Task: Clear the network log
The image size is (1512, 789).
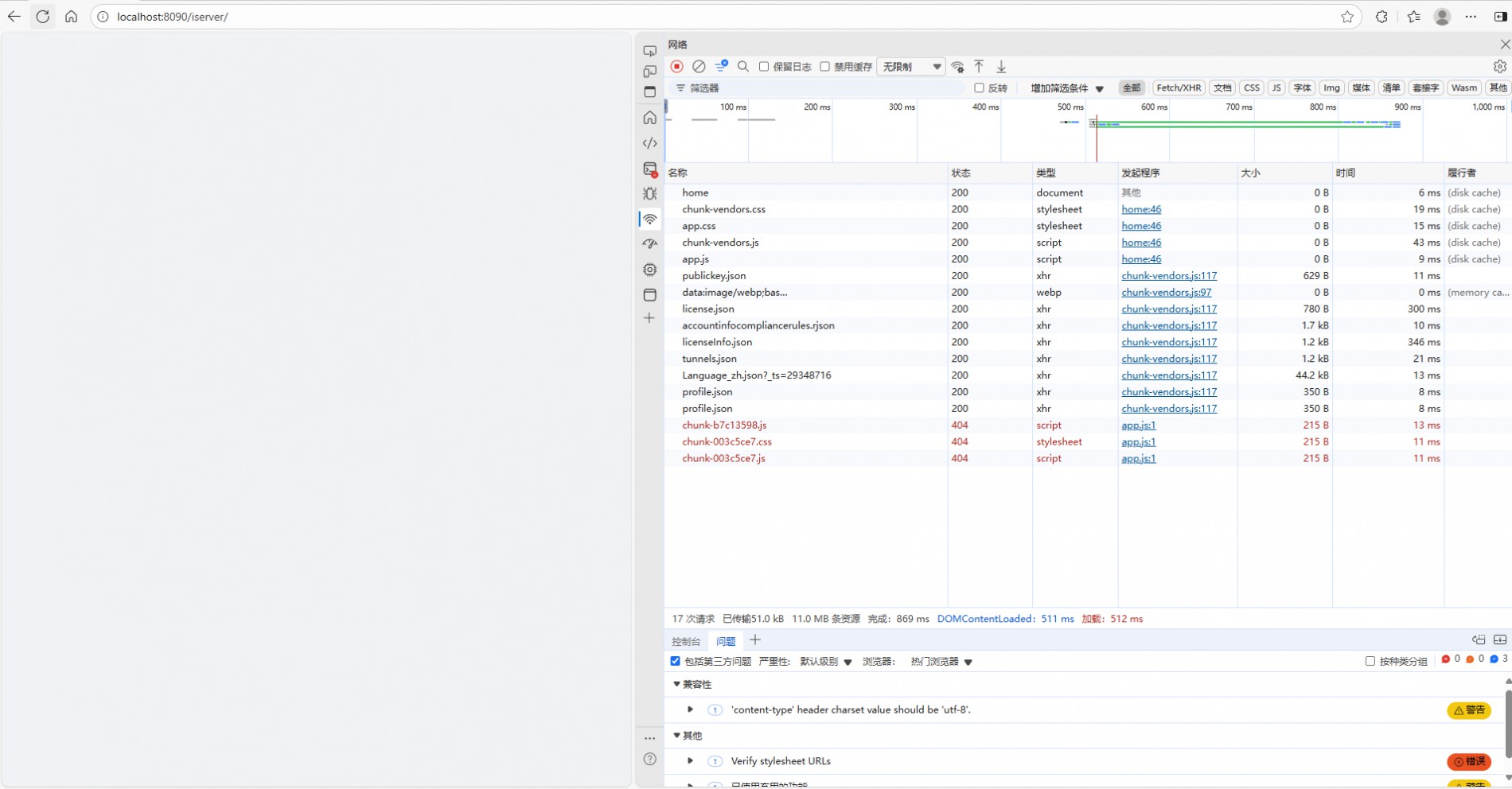Action: (699, 67)
